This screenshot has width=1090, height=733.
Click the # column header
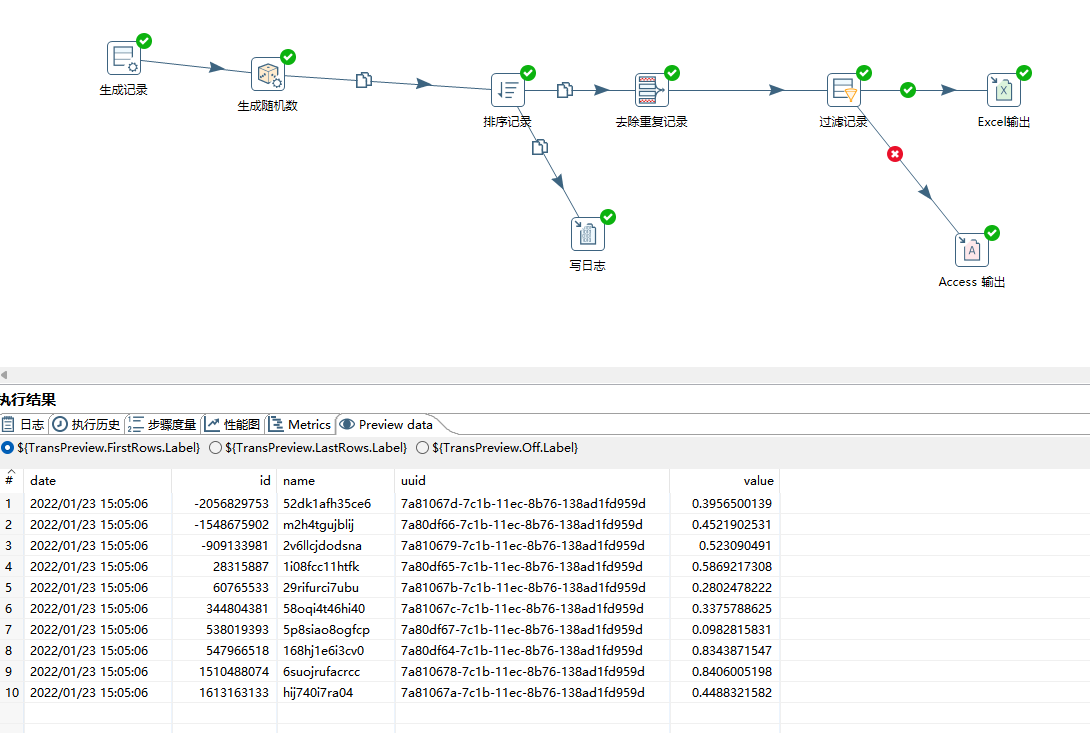coord(12,481)
